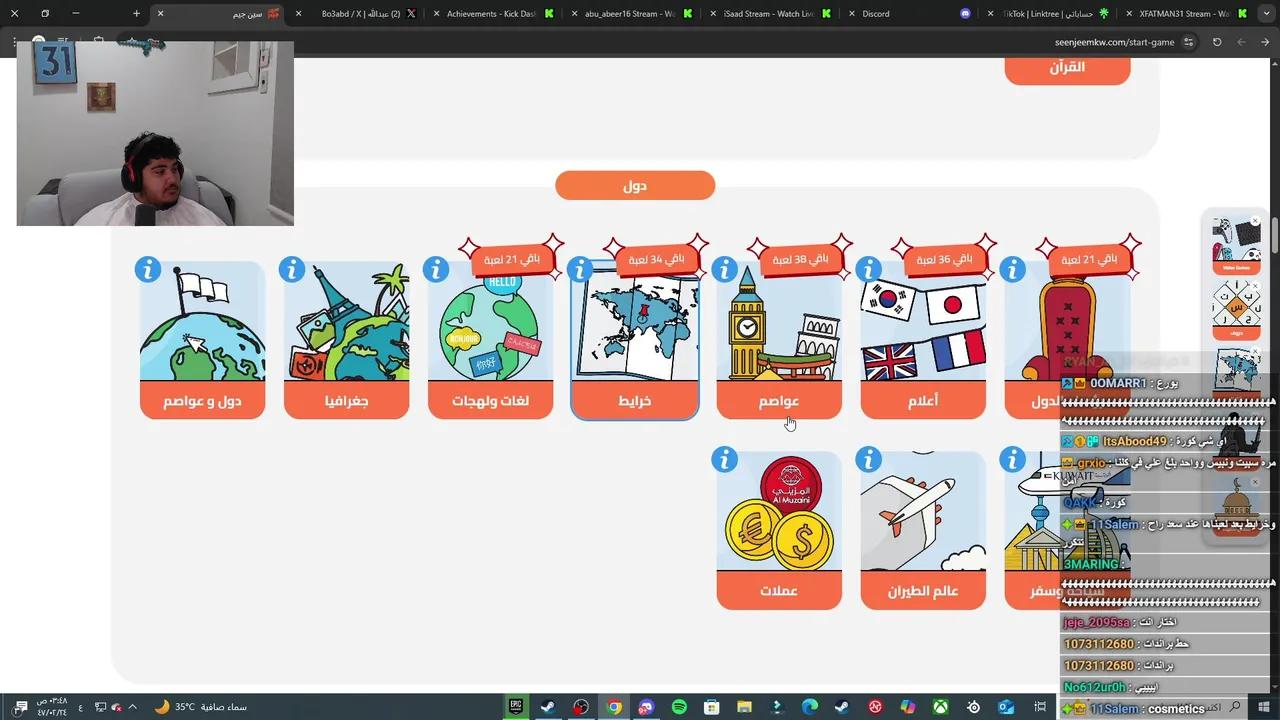This screenshot has width=1280, height=720.
Task: Open taskbar clock and calendar
Action: [x=50, y=707]
